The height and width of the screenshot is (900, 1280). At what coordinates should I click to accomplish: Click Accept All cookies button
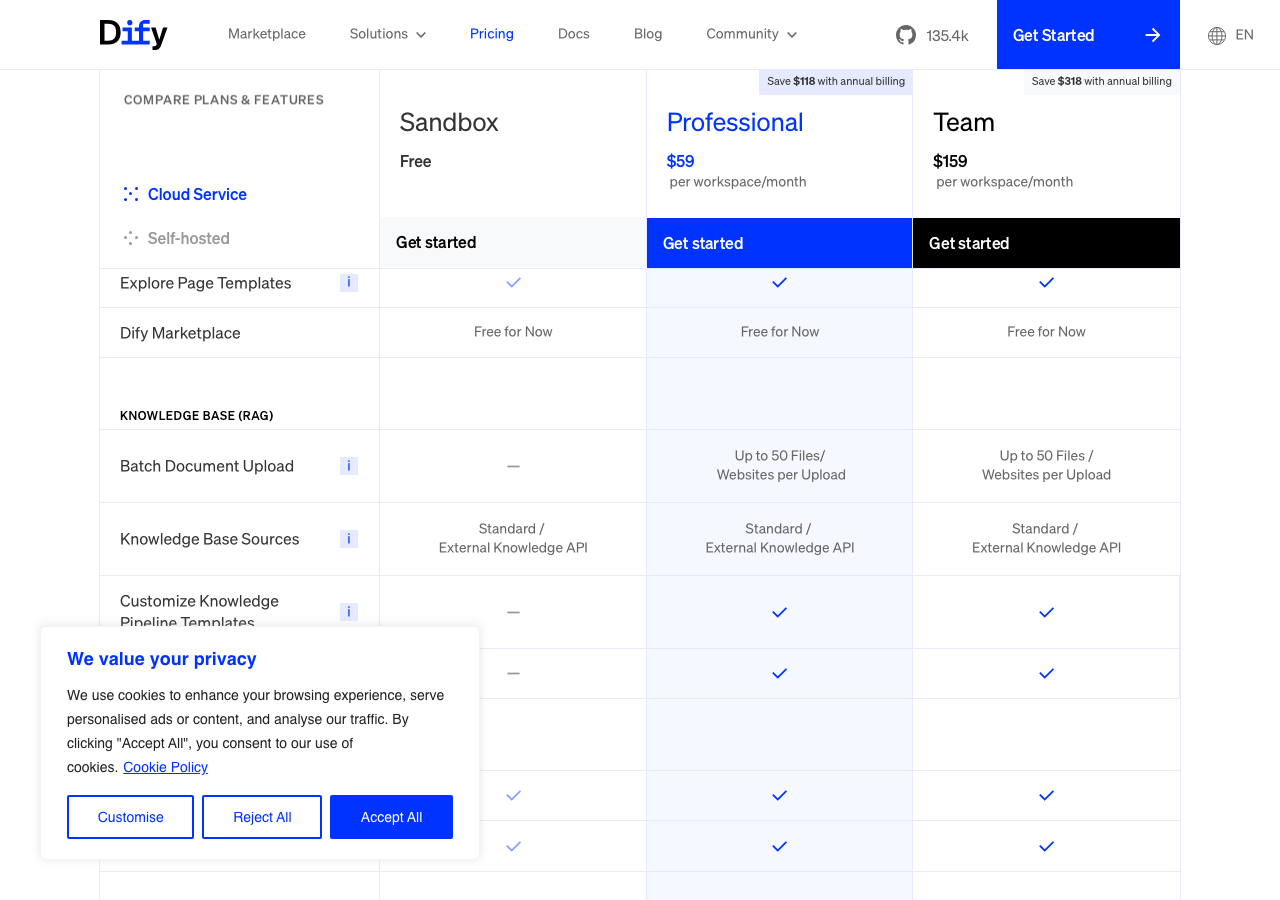[x=391, y=817]
